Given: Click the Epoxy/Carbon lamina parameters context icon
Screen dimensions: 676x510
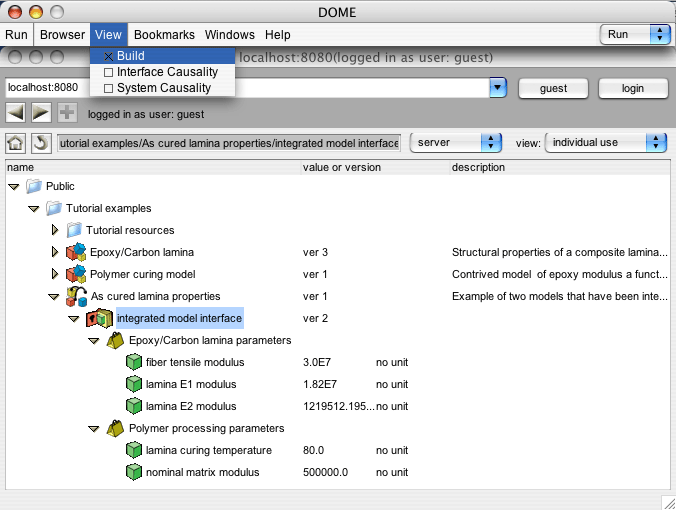Looking at the screenshot, I should click(x=115, y=341).
